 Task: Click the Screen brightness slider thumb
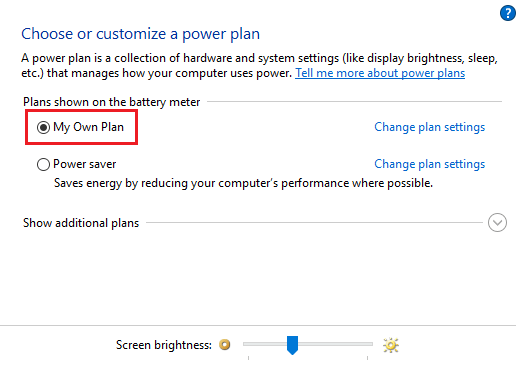tap(292, 345)
